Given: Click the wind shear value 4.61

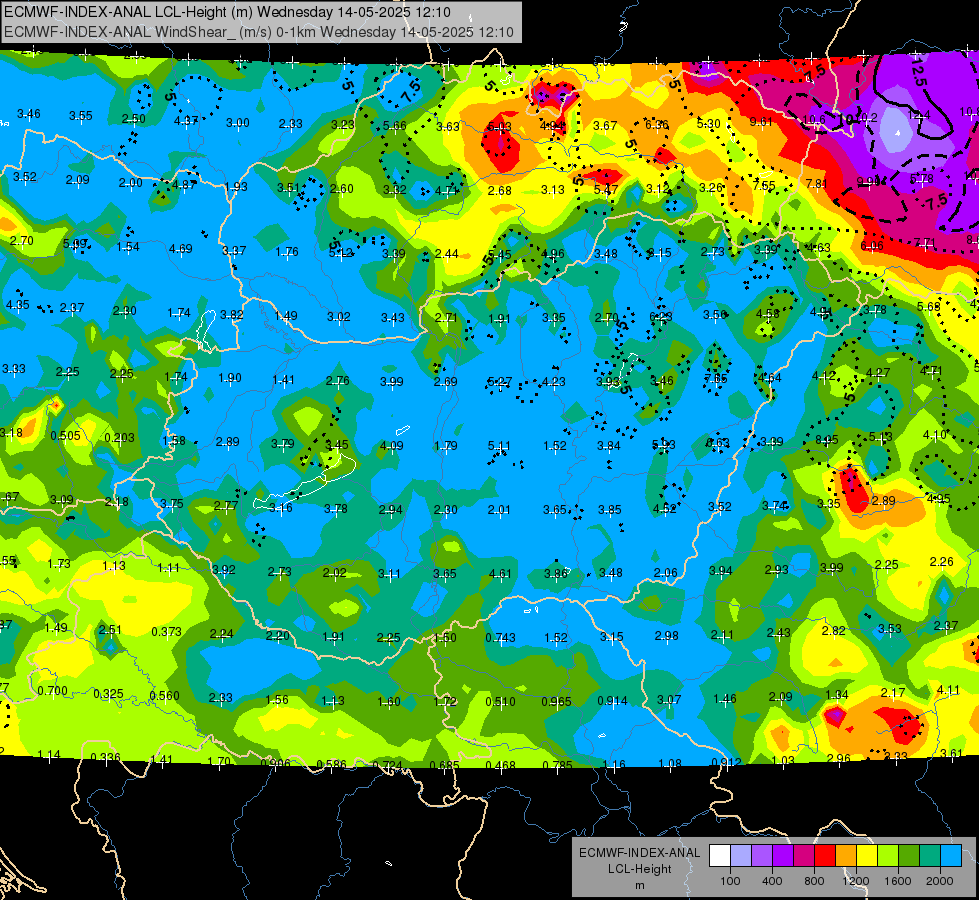Looking at the screenshot, I should (500, 573).
